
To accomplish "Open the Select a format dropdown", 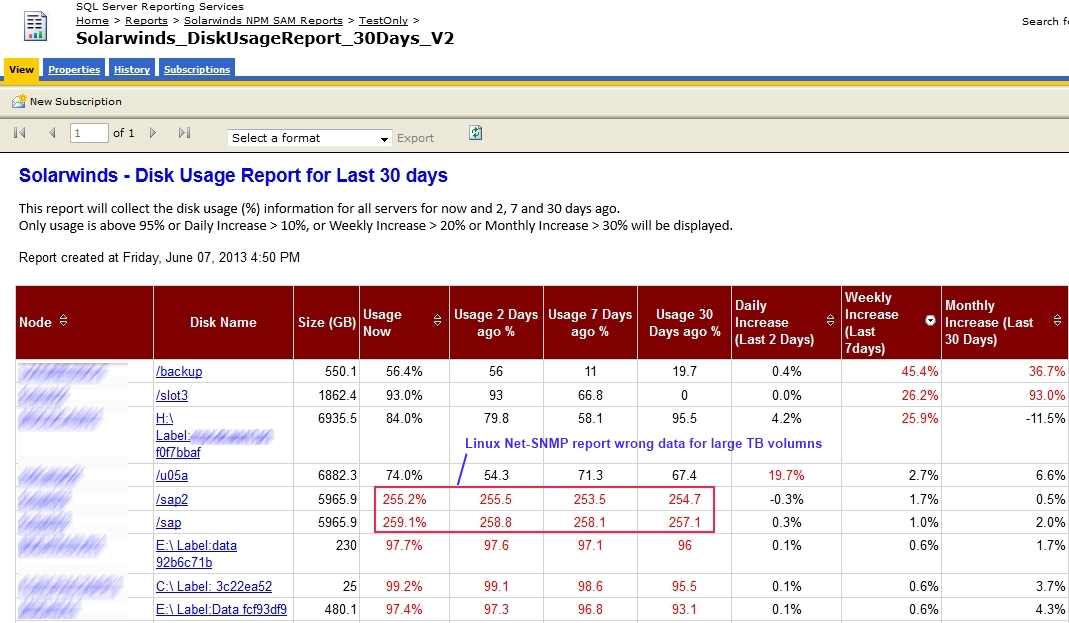I will (310, 138).
